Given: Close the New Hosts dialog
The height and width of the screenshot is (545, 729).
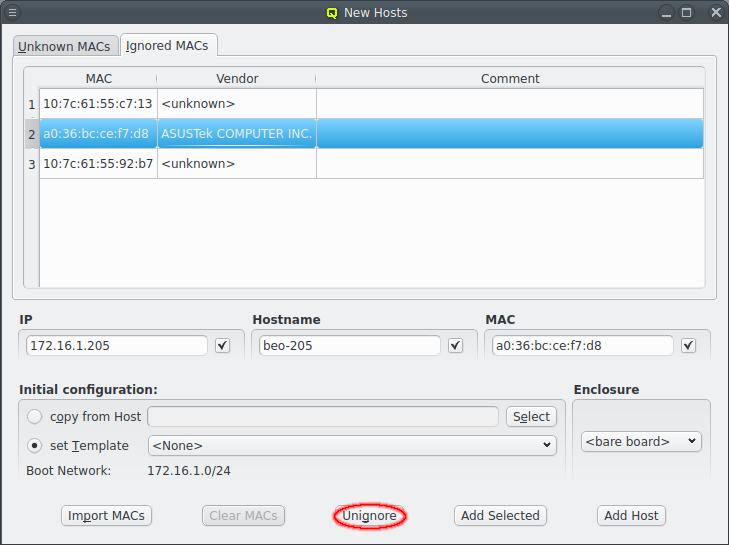Looking at the screenshot, I should tap(713, 13).
